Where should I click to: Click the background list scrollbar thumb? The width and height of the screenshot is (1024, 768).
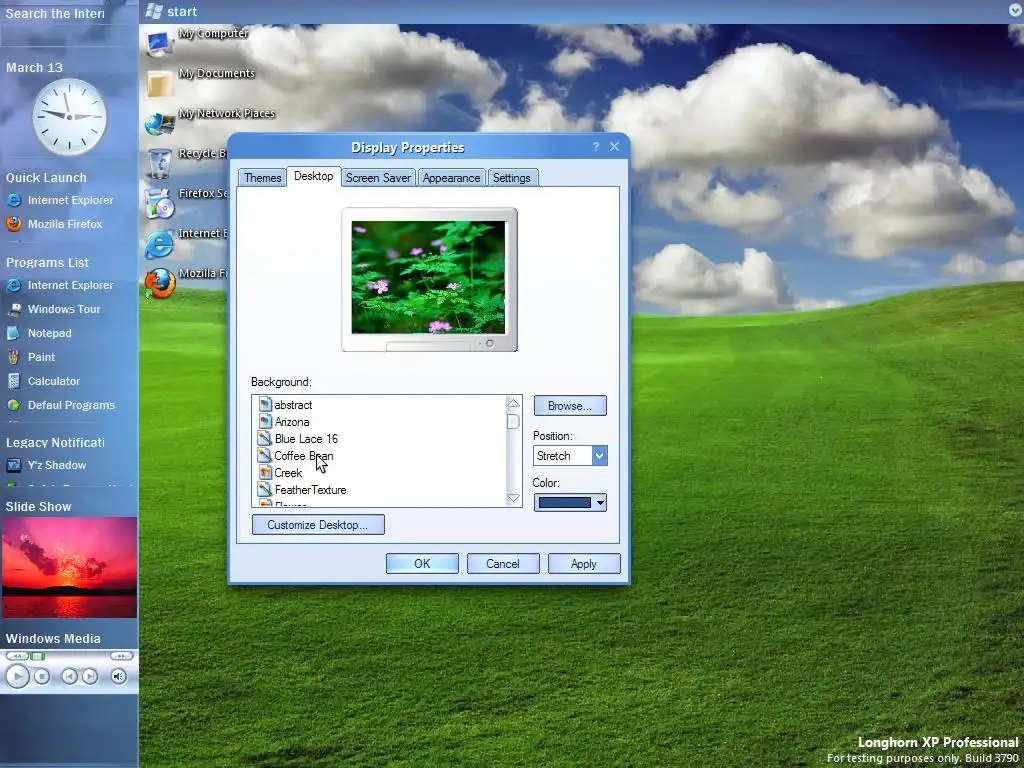pos(513,421)
